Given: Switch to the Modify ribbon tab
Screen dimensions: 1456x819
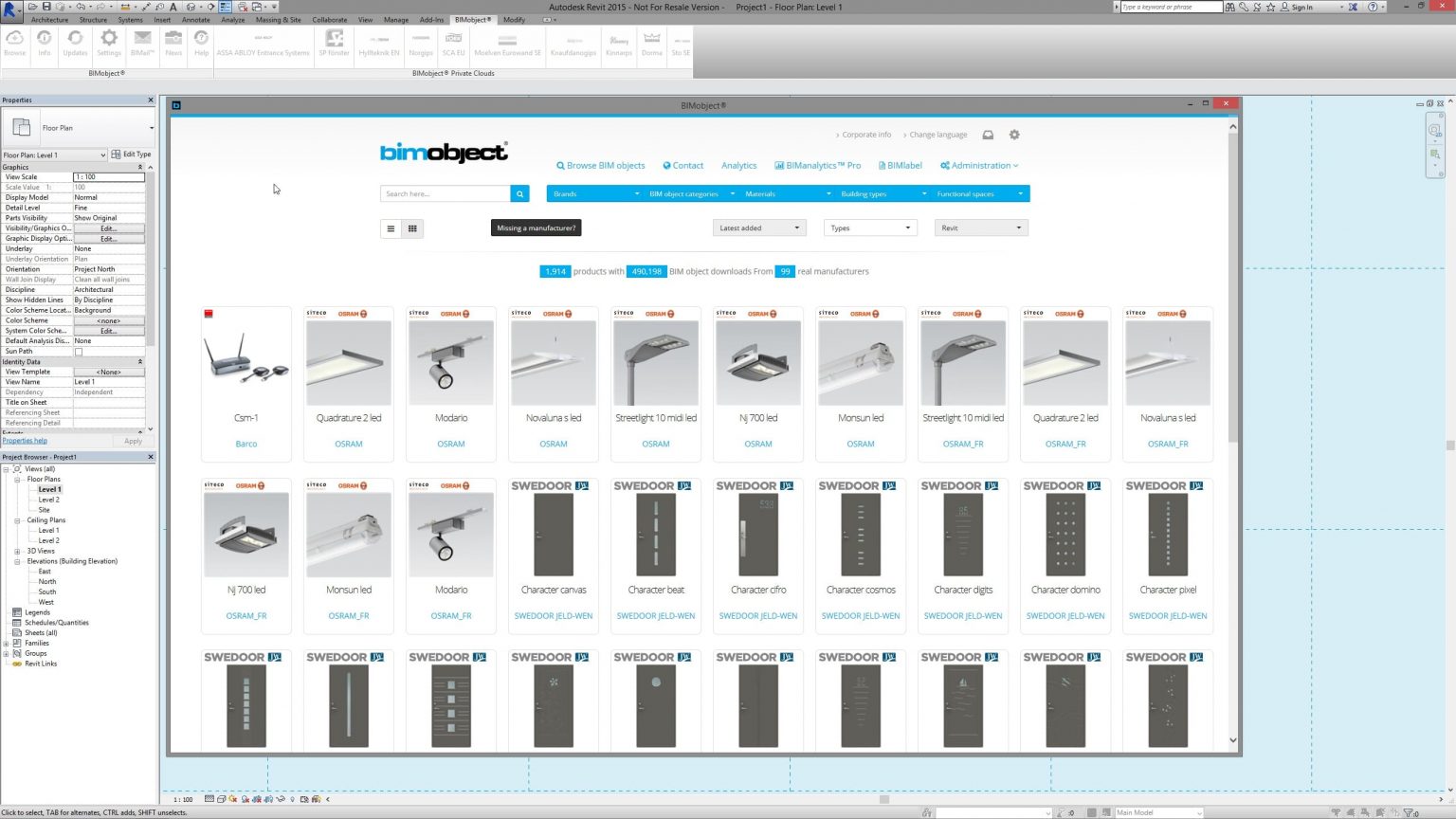Looking at the screenshot, I should pyautogui.click(x=513, y=19).
